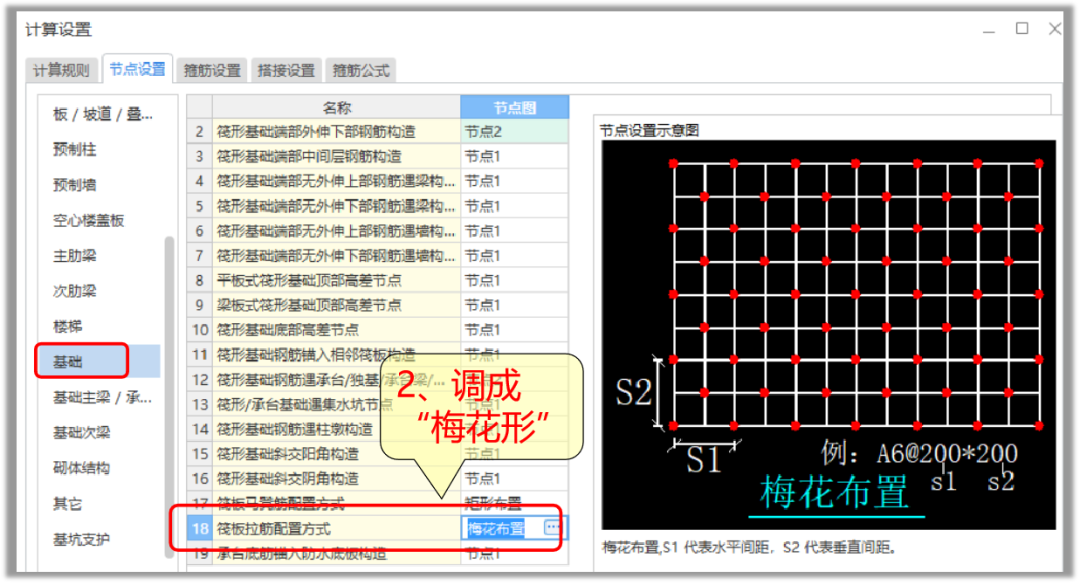Image resolution: width=1080 pixels, height=585 pixels.
Task: Select 砌体结构 in the sidebar
Action: click(81, 468)
